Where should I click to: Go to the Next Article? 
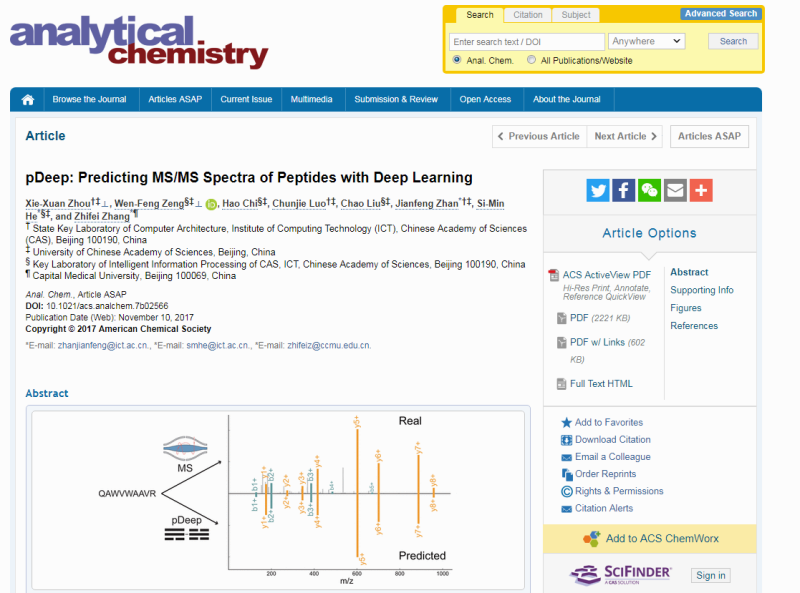[x=625, y=136]
